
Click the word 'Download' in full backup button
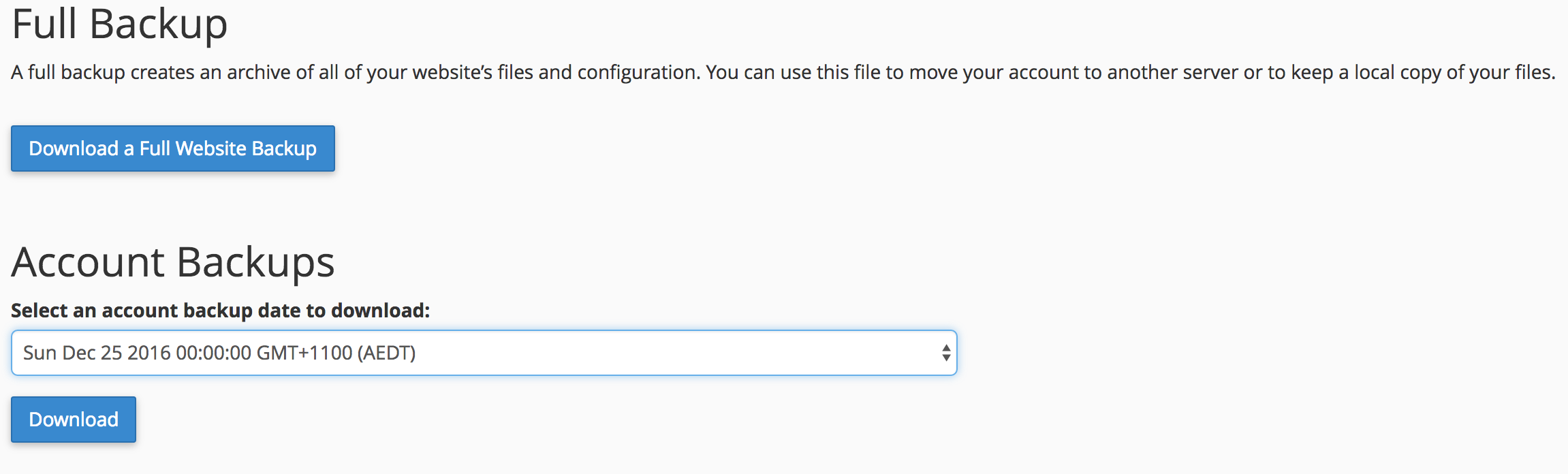[74, 148]
